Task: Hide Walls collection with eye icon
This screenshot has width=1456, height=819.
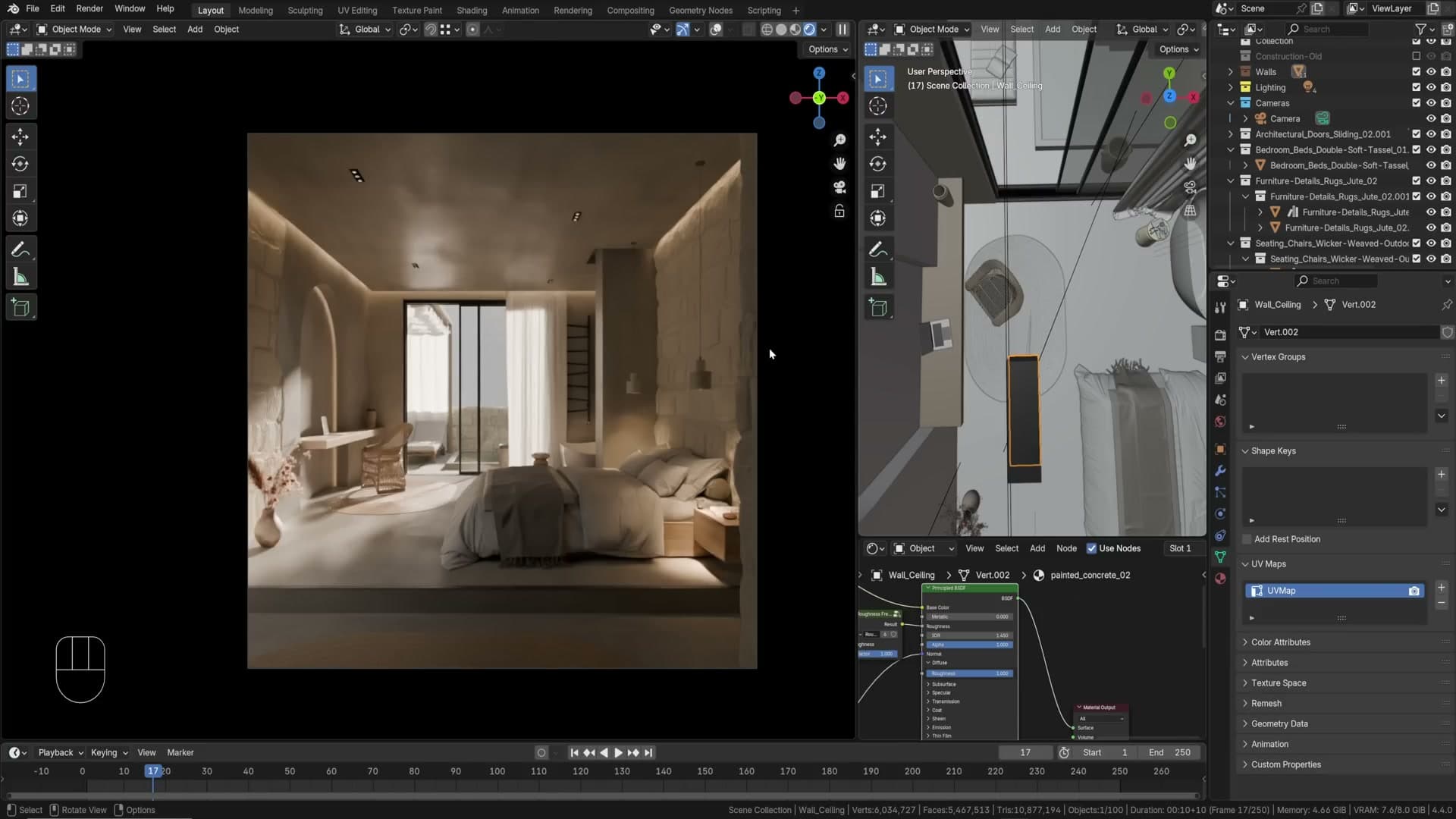Action: (1431, 72)
